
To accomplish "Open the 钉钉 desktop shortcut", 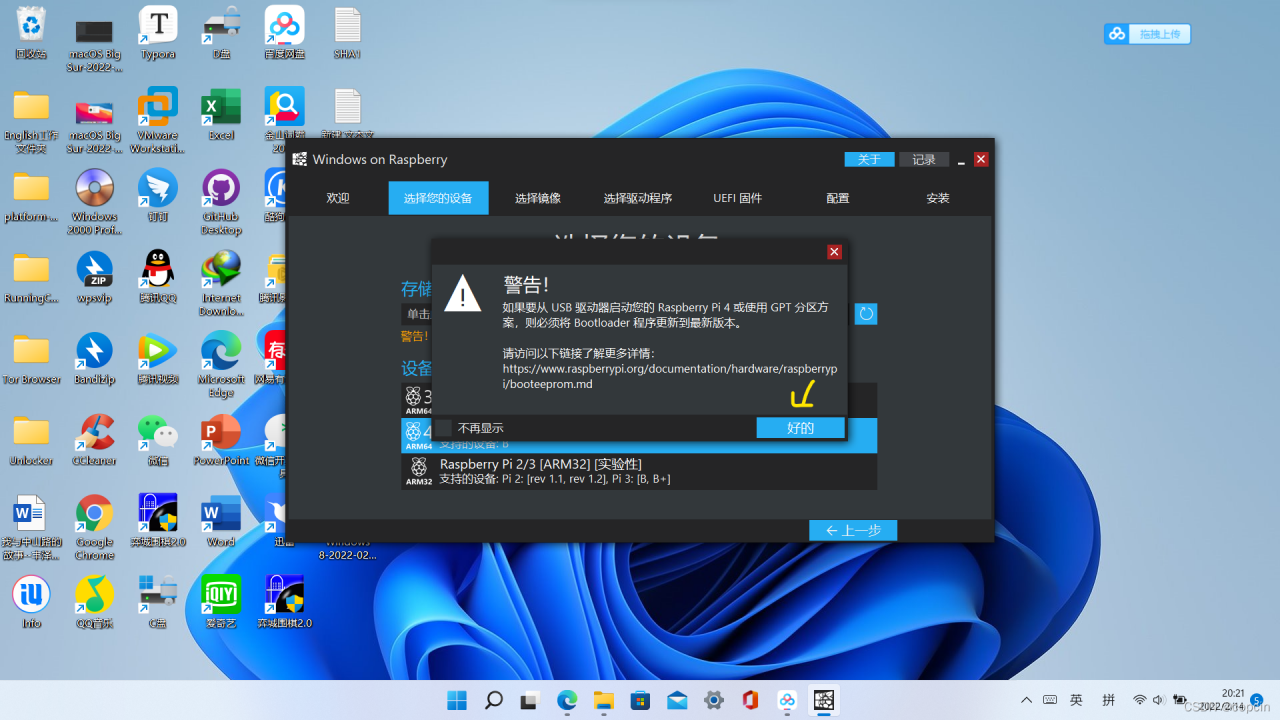I will [x=158, y=195].
